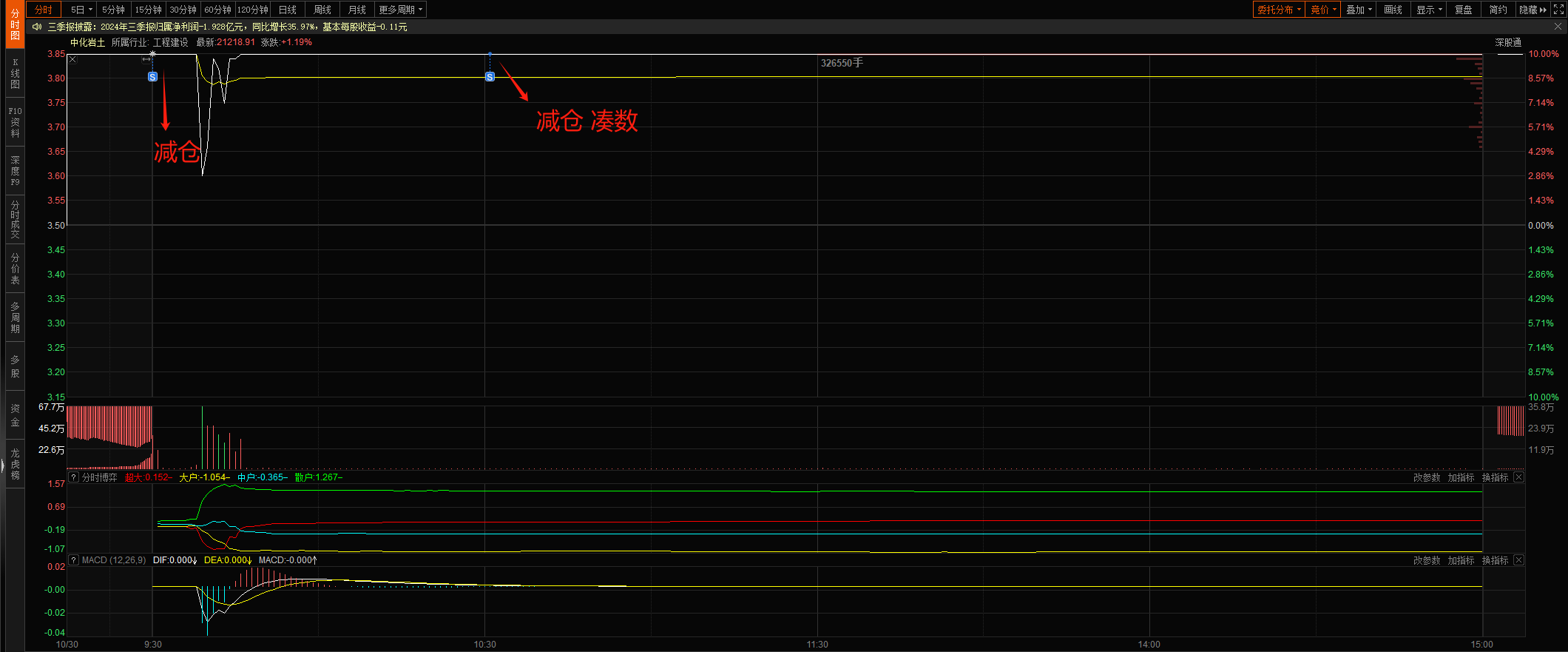
Task: Switch to 周线 weekly chart
Action: tap(322, 10)
